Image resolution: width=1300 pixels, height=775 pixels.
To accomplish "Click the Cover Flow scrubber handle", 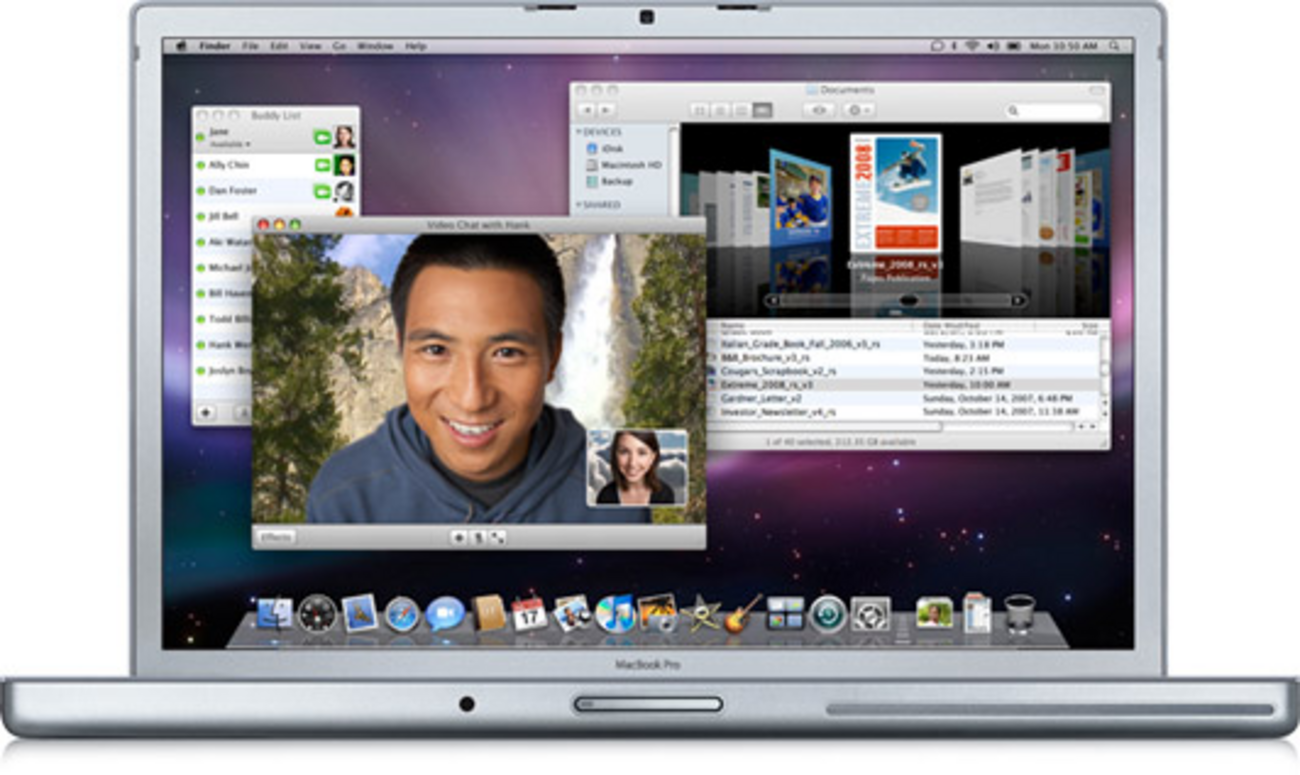I will coord(909,300).
